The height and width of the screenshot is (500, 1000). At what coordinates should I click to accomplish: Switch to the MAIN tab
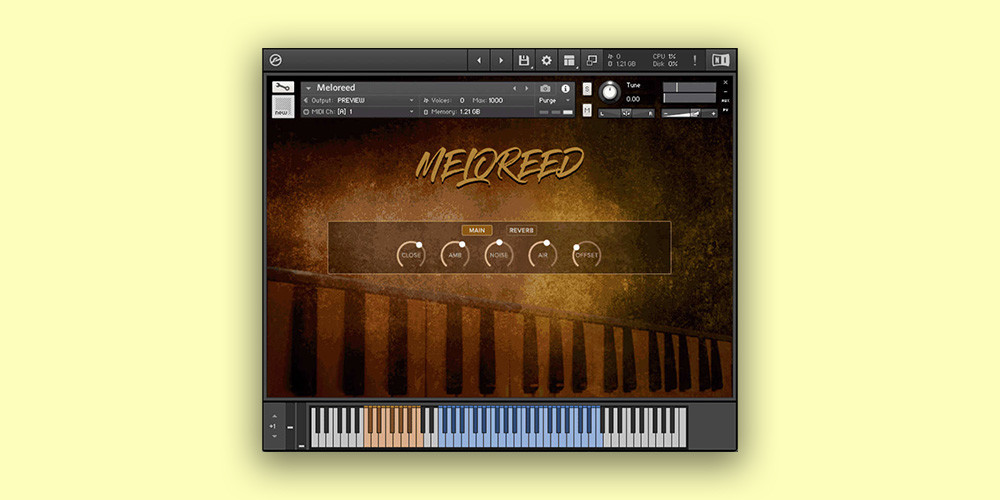tap(476, 230)
